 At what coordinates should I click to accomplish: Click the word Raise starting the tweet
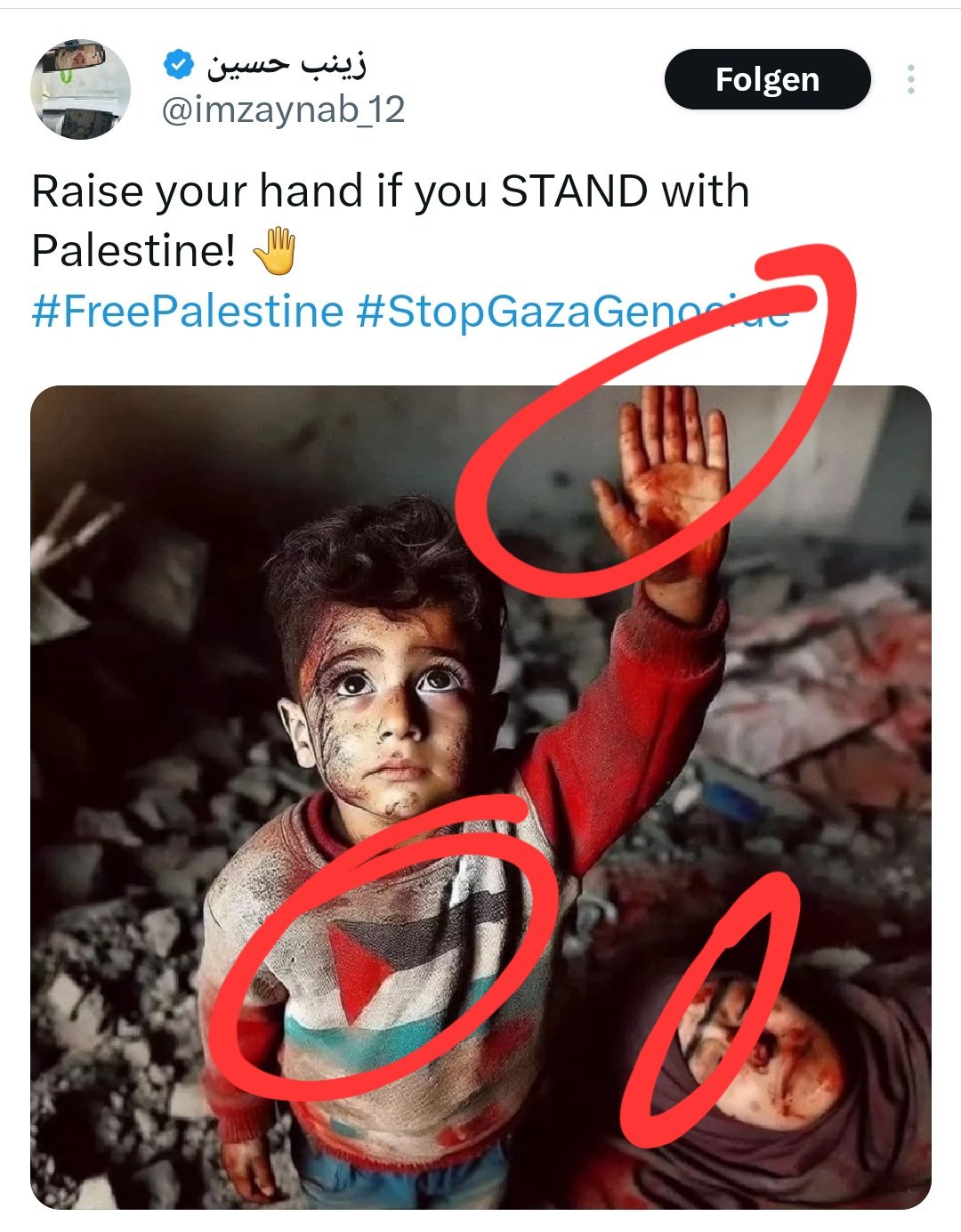coord(88,191)
